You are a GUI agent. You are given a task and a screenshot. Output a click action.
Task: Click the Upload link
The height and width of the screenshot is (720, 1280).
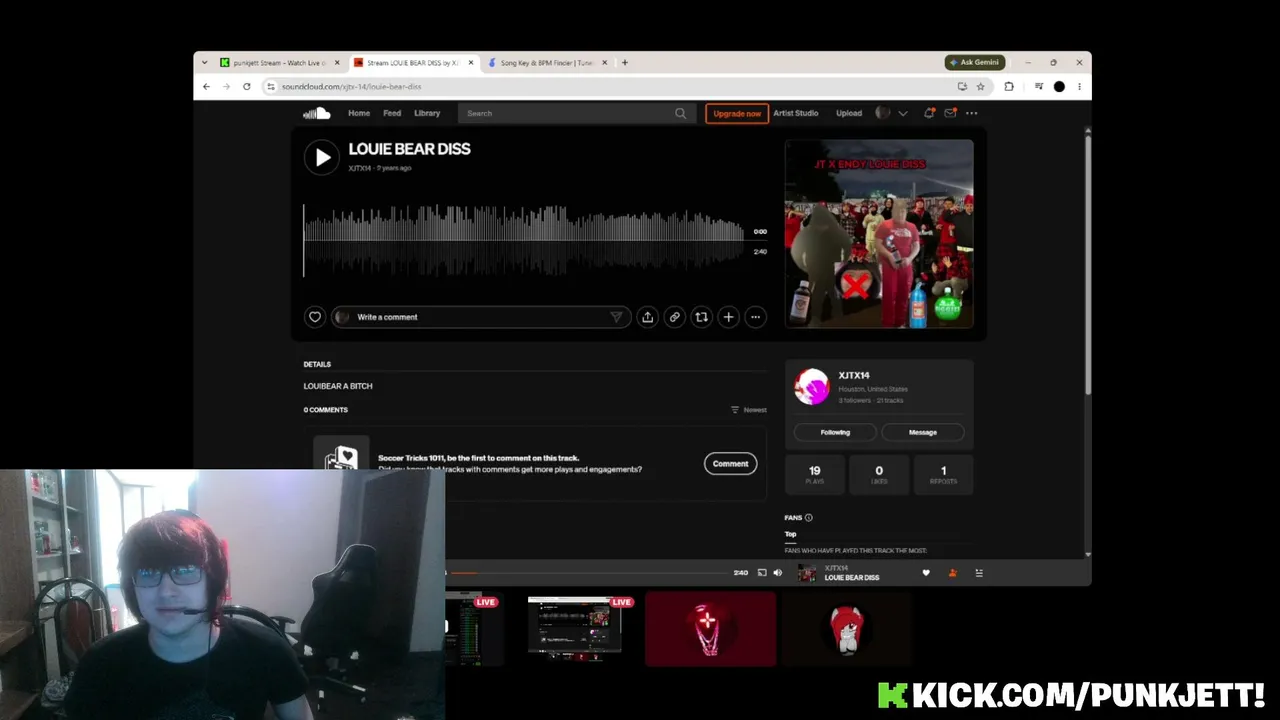[849, 113]
